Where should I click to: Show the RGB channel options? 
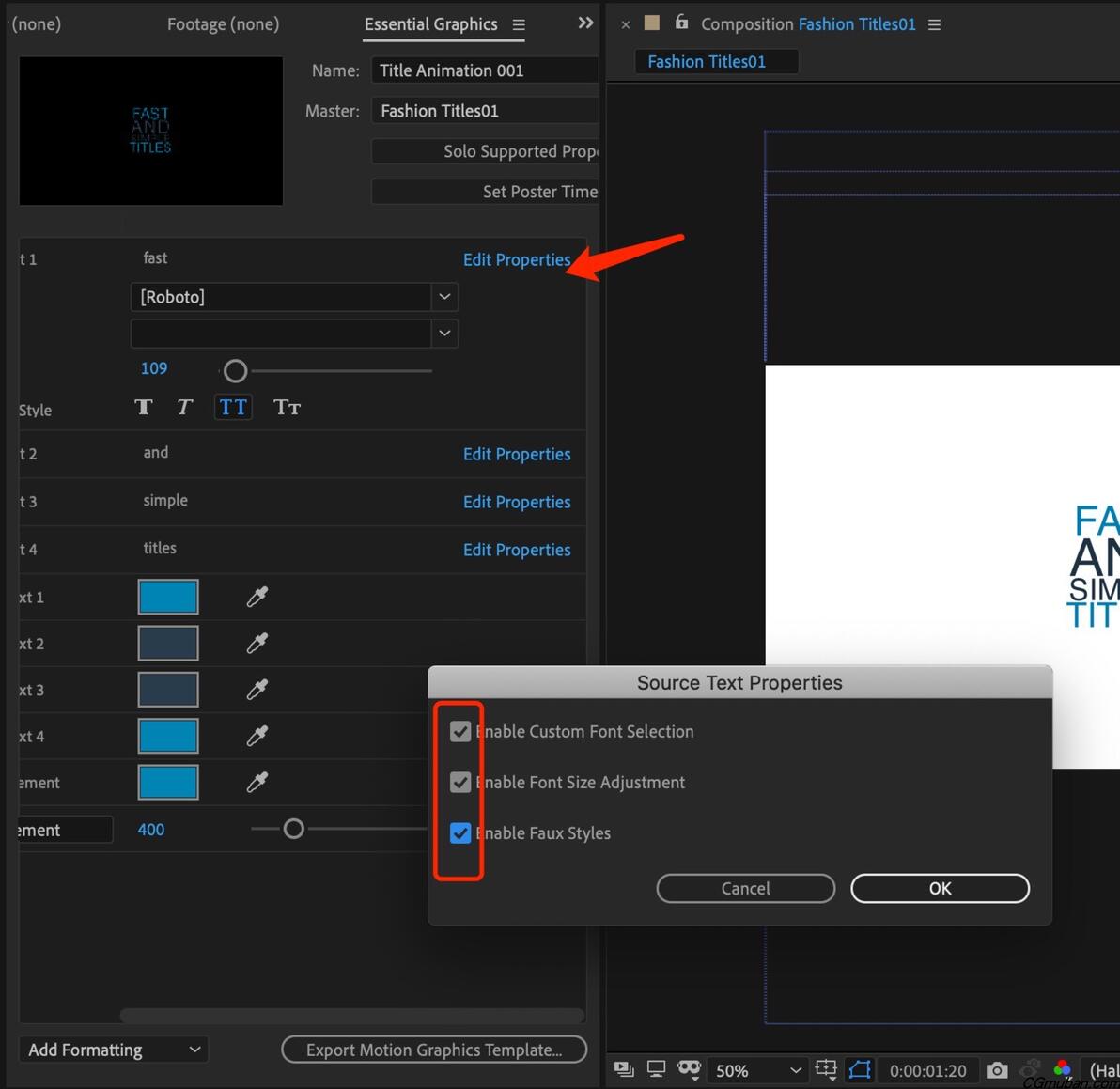[x=1062, y=1070]
